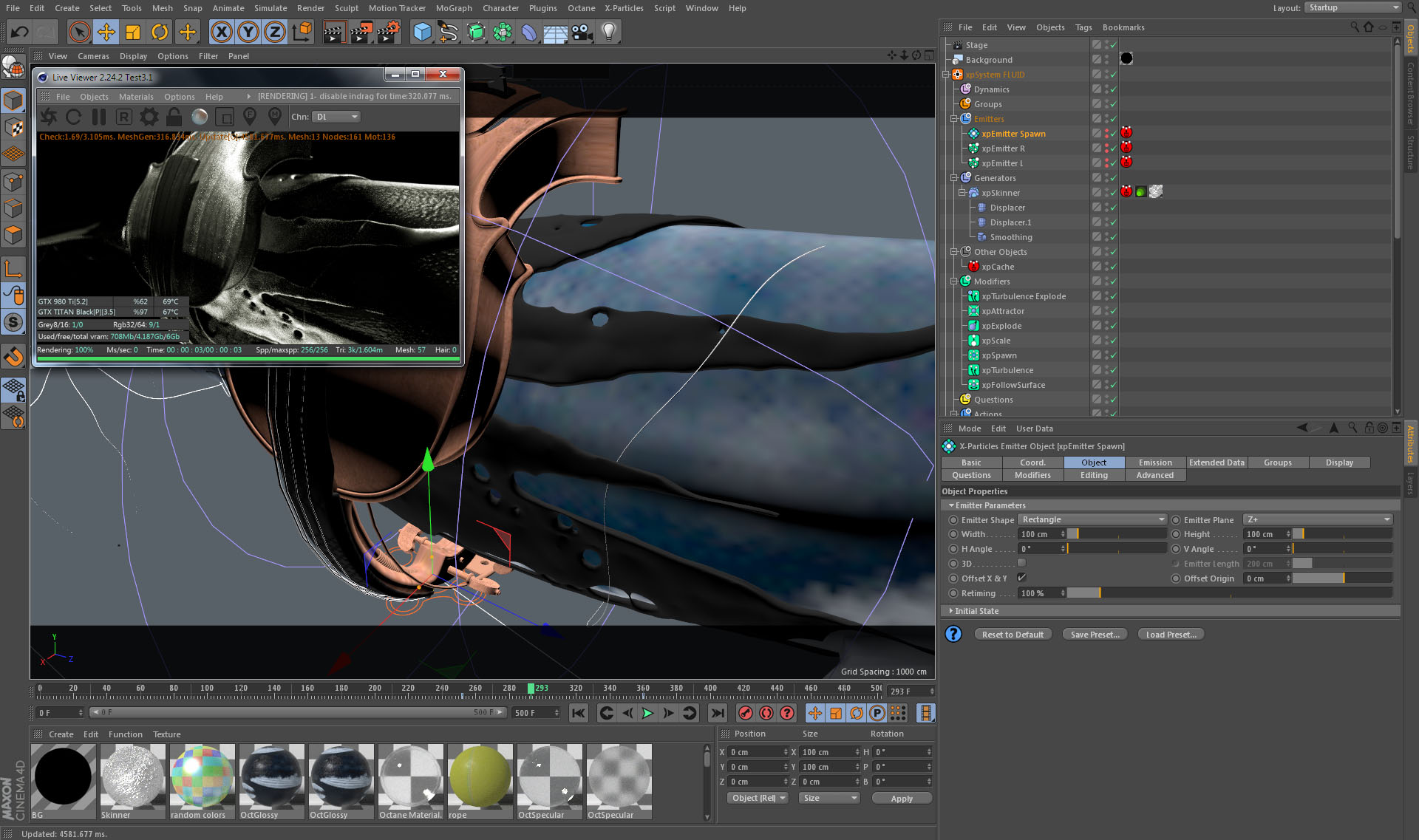This screenshot has height=840, width=1419.
Task: Enable the 3D emitter checkbox
Action: 1021,563
